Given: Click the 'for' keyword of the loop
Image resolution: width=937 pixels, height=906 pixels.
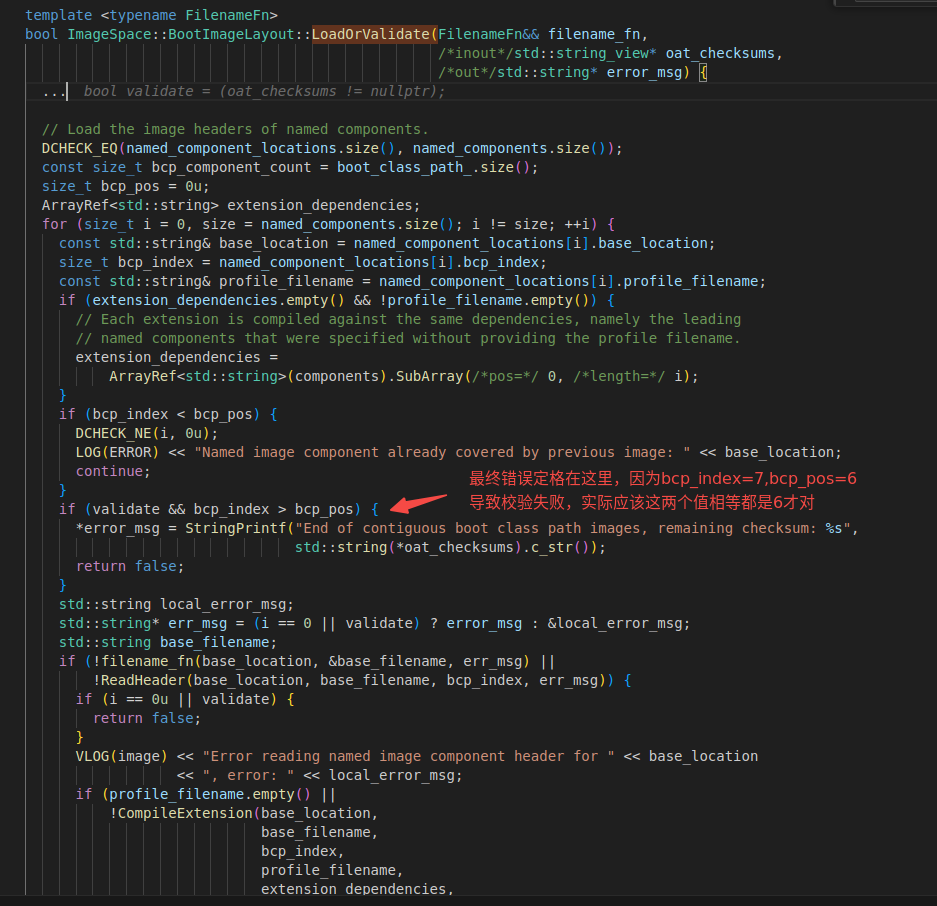Looking at the screenshot, I should (54, 225).
